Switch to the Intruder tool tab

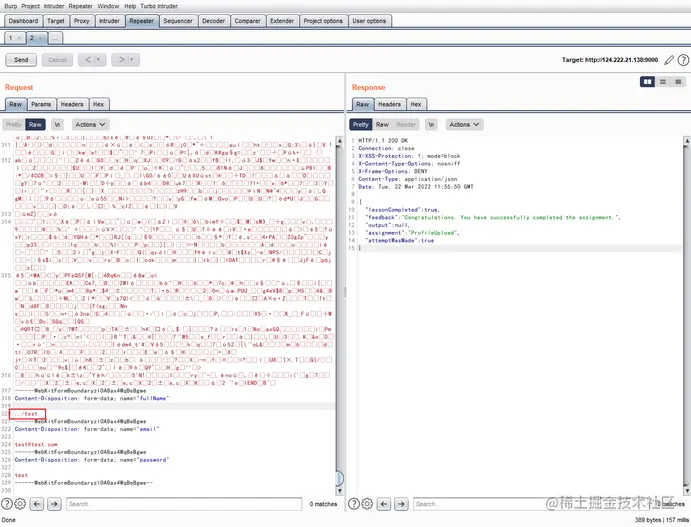pos(109,21)
